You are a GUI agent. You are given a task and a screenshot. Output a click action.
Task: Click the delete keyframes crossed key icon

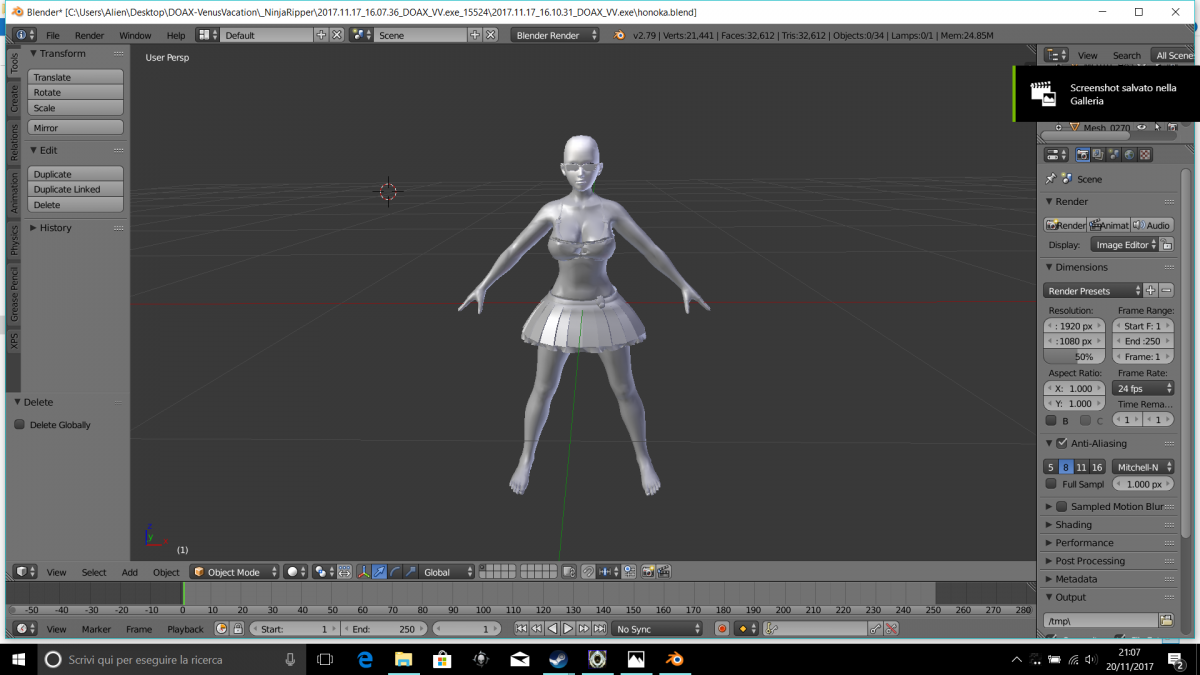click(891, 629)
